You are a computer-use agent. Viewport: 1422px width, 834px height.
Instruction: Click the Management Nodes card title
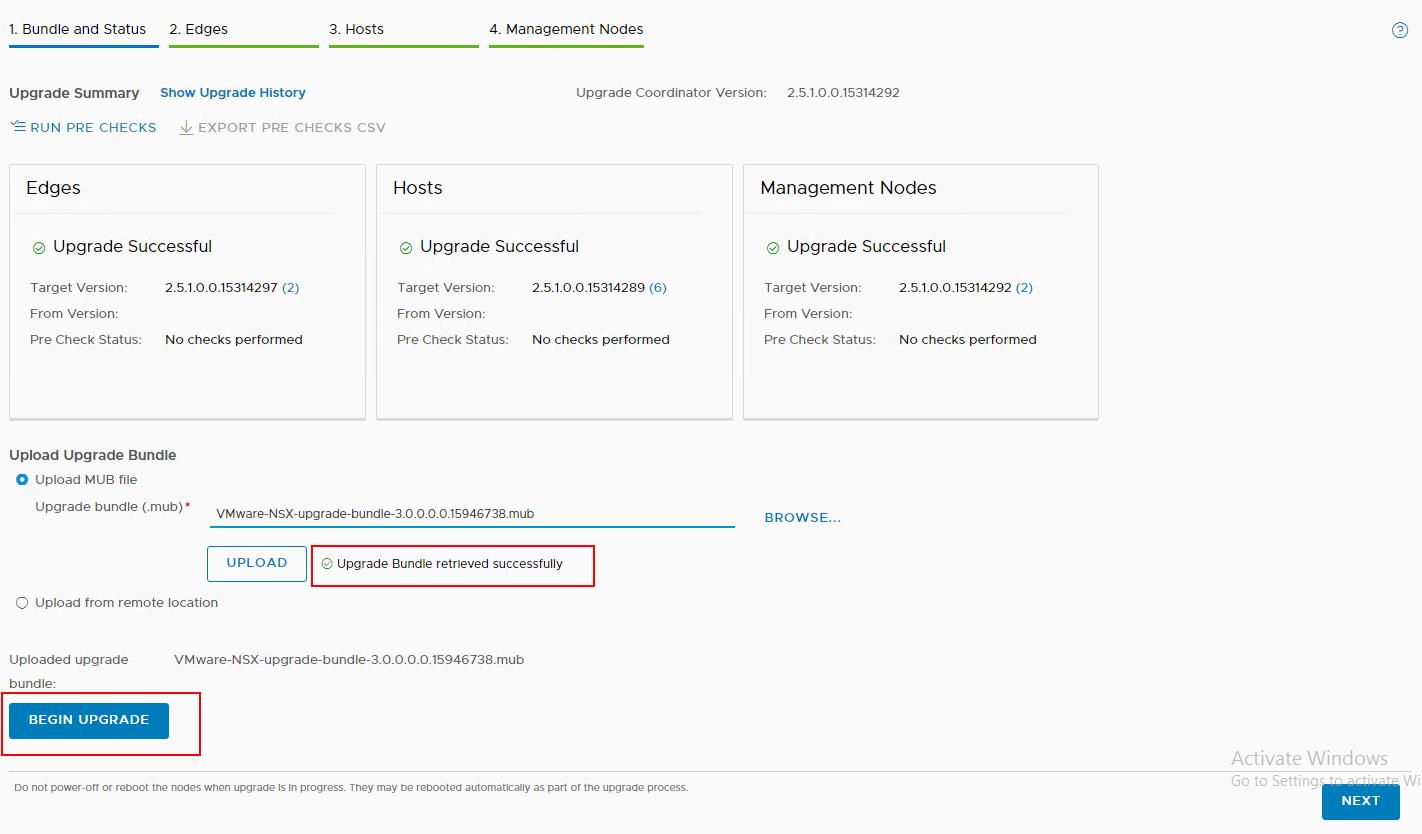coord(848,188)
